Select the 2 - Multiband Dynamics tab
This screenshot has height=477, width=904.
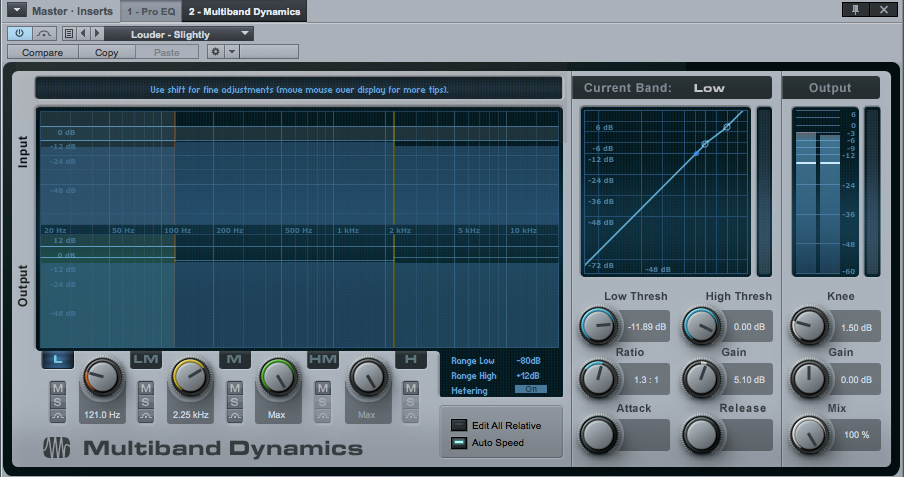tap(244, 11)
